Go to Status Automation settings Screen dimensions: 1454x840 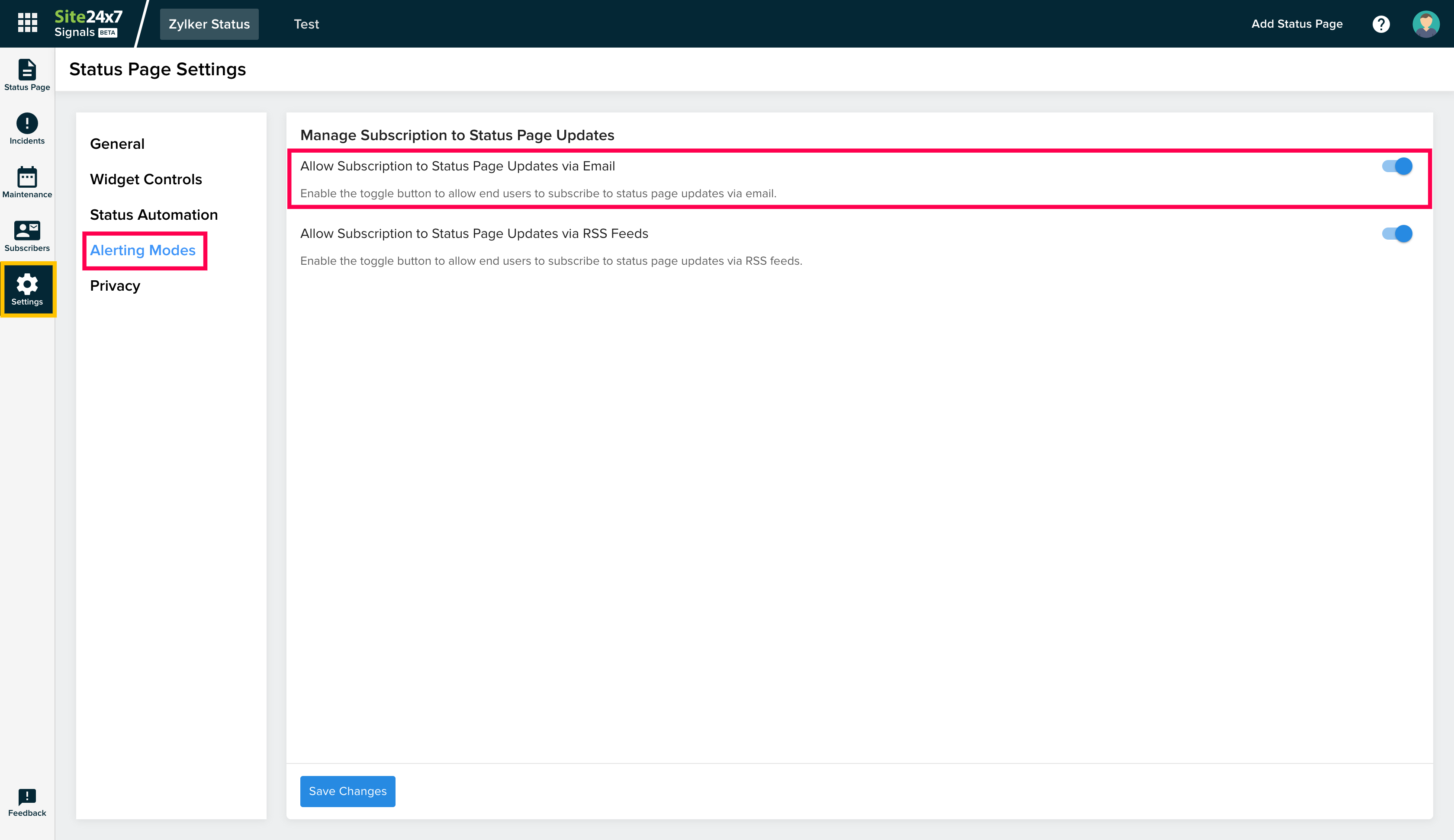154,215
